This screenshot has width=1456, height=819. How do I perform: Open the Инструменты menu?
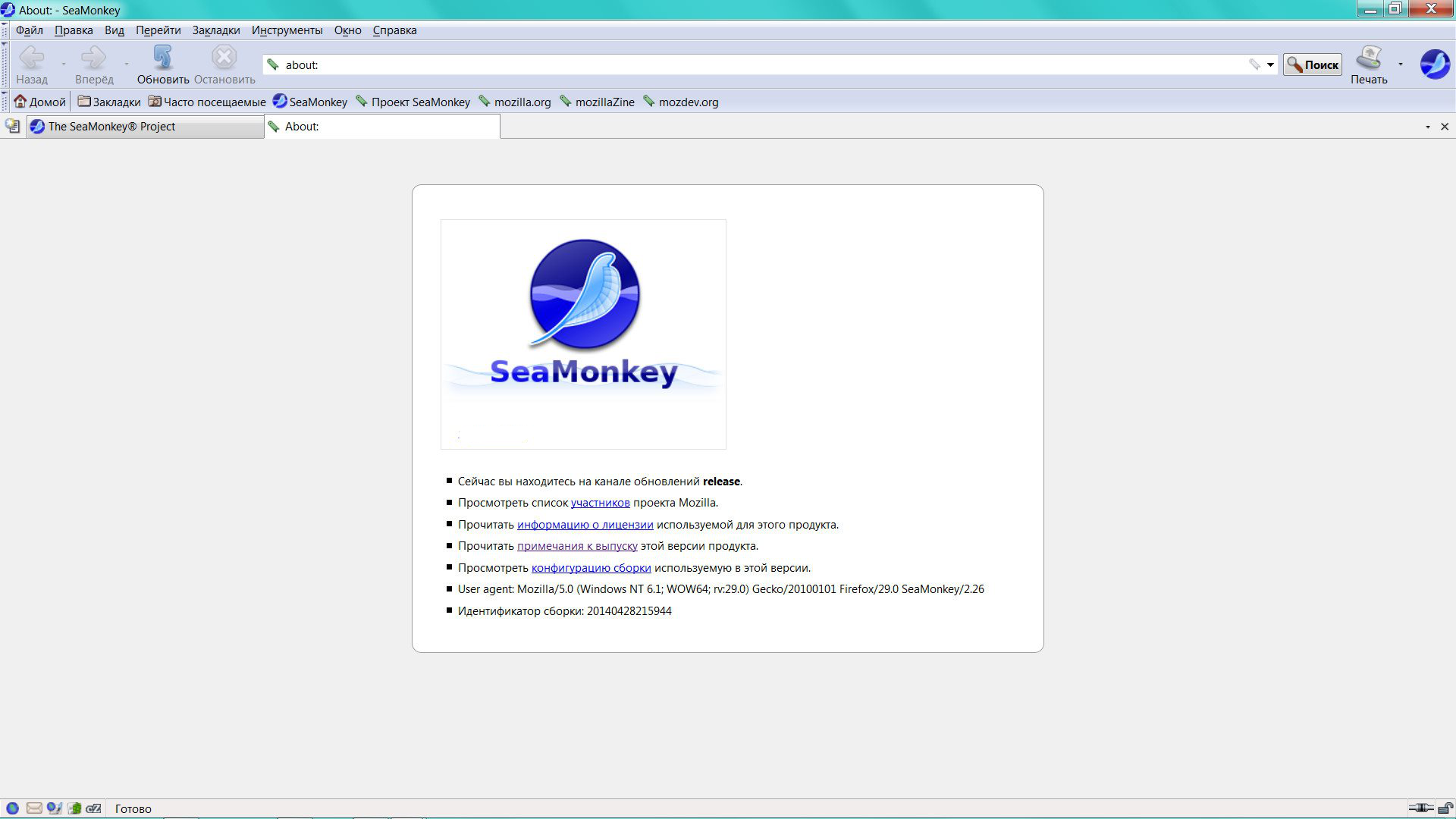(287, 30)
